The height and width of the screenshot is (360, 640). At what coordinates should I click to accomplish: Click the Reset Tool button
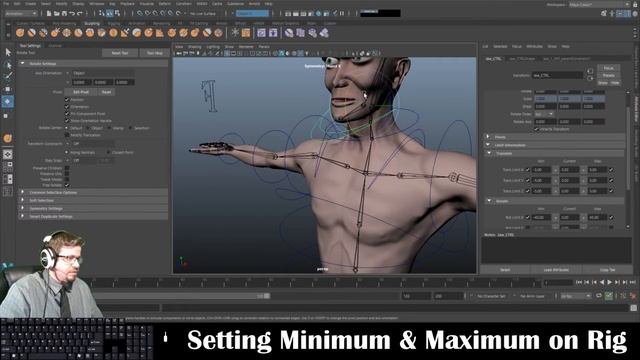(120, 53)
